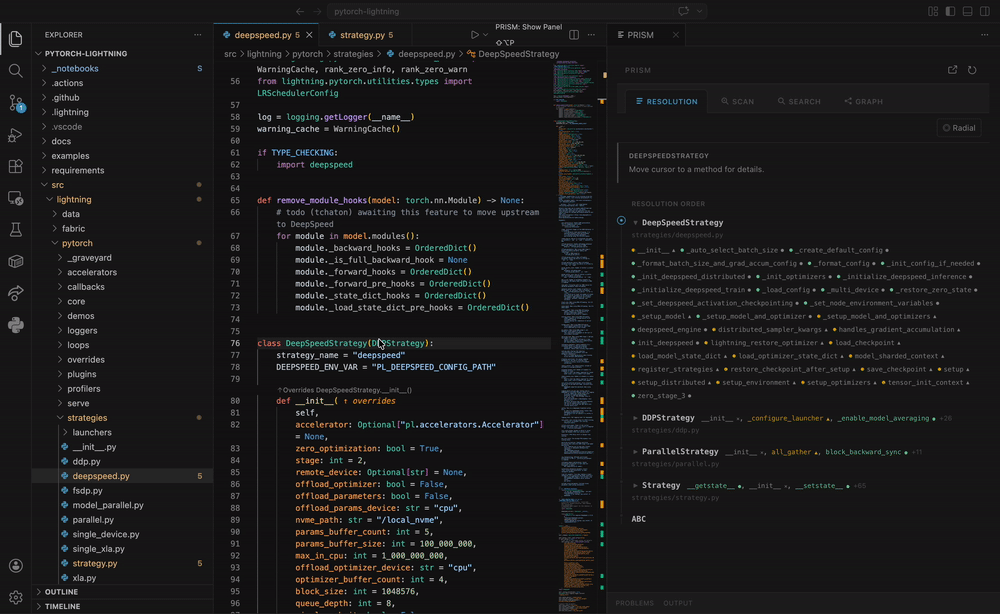Open model_parallel.py in explorer
1000x614 pixels.
point(108,506)
